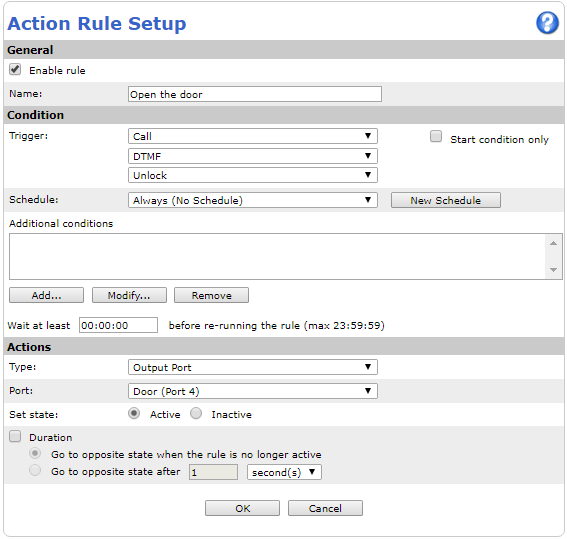Click the OK button

tap(242, 508)
